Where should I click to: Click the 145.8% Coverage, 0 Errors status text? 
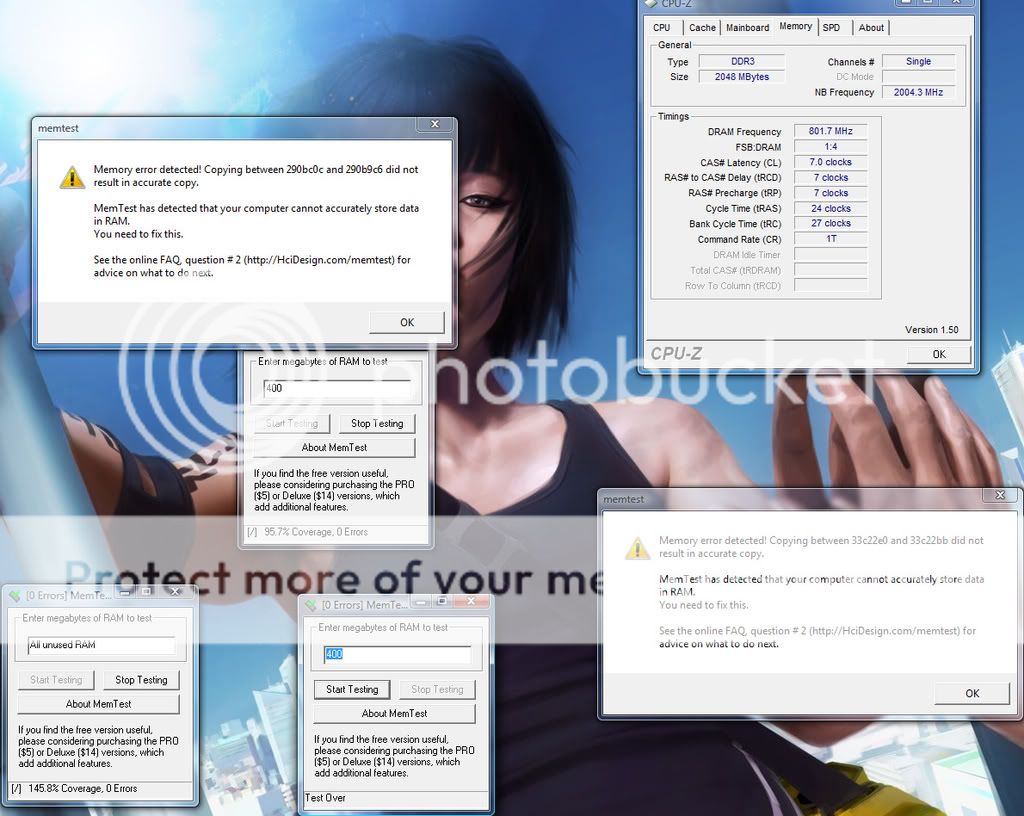click(x=83, y=789)
